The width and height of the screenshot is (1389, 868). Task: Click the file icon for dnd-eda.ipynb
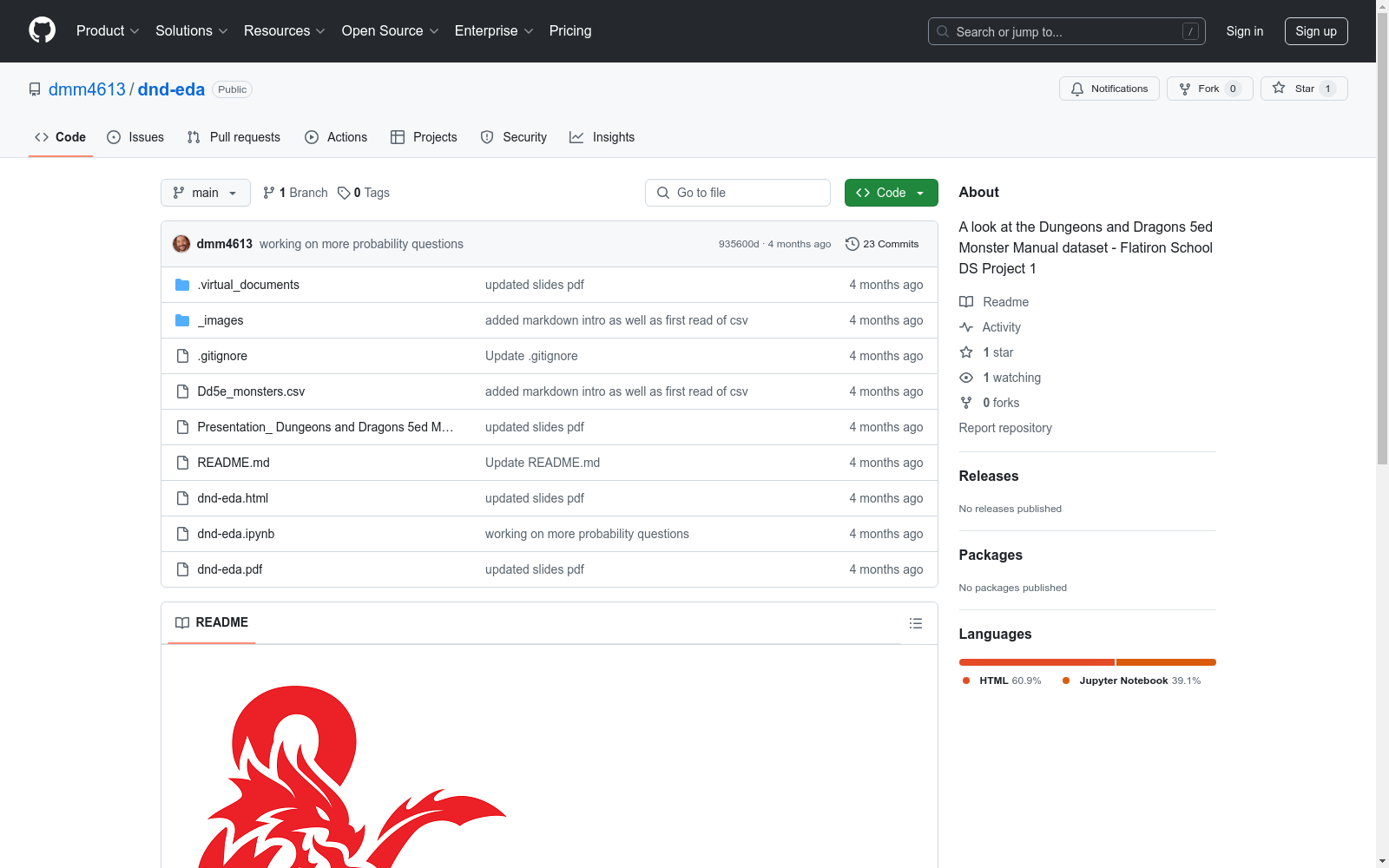182,534
